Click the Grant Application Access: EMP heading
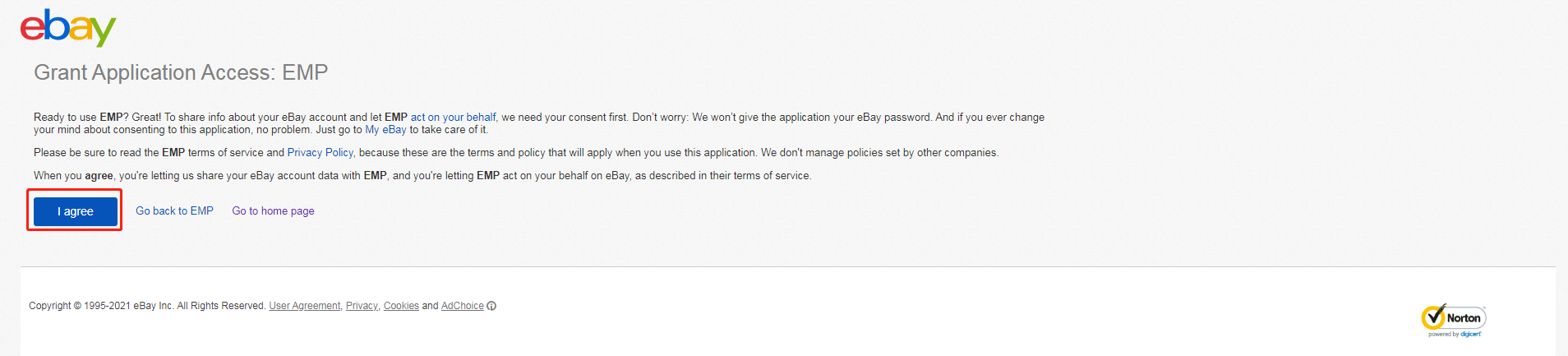The height and width of the screenshot is (356, 1568). pos(181,72)
